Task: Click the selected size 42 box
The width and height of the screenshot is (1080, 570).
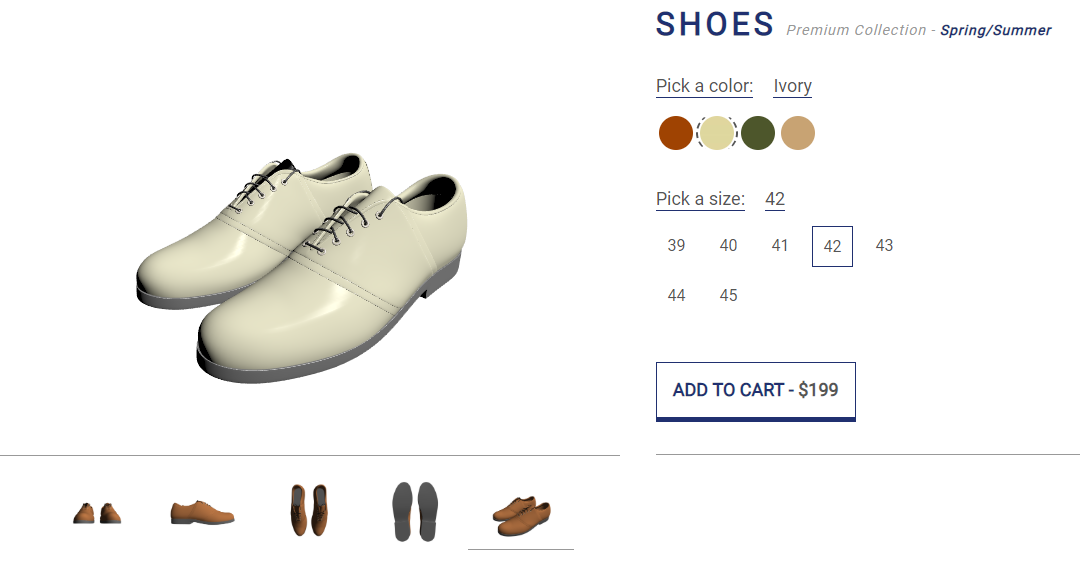Action: 832,246
